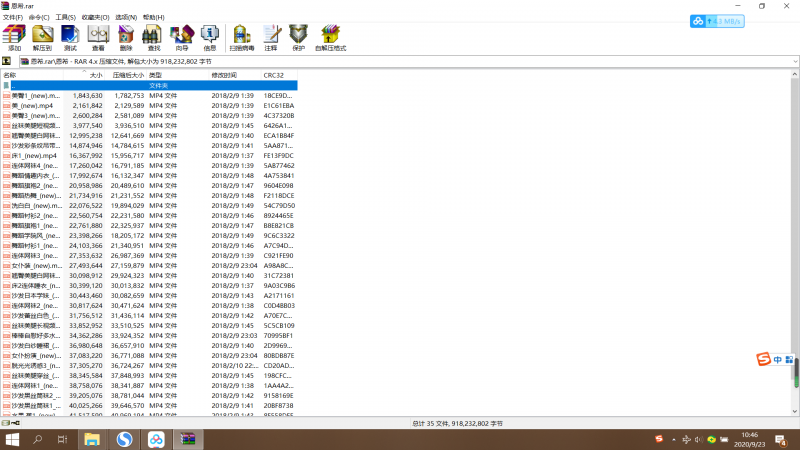Open the 选项(N) options menu
The height and width of the screenshot is (450, 800).
(x=126, y=17)
